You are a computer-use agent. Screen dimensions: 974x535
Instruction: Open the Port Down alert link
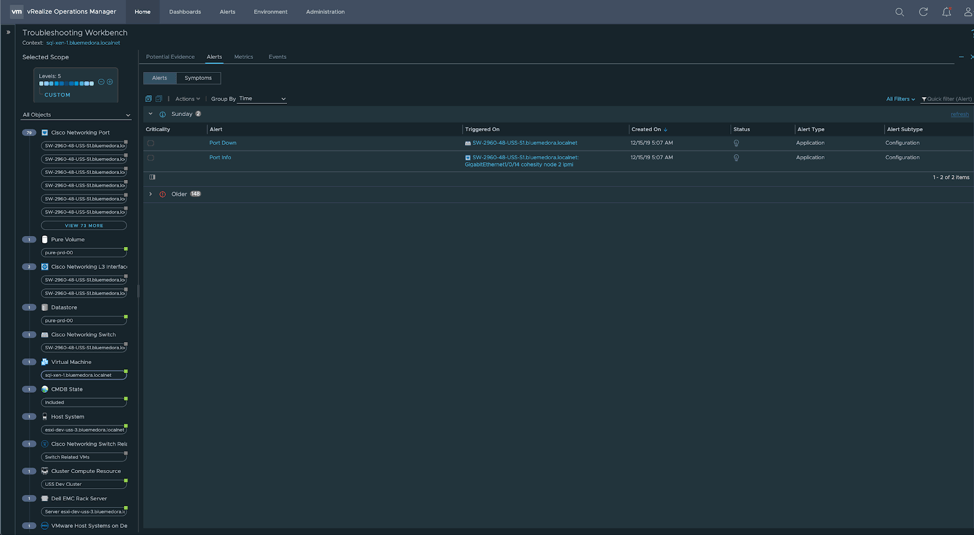[x=222, y=143]
